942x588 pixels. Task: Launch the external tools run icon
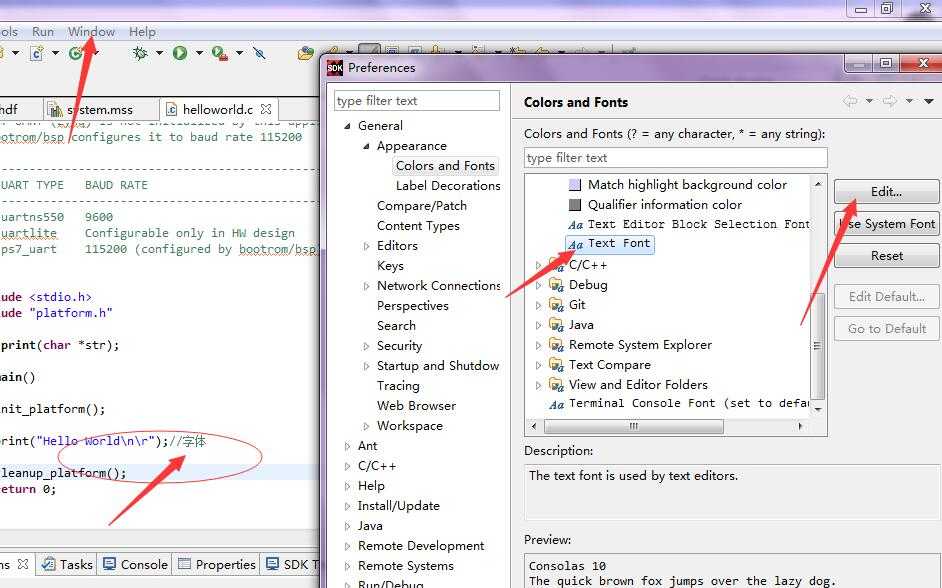pos(219,53)
